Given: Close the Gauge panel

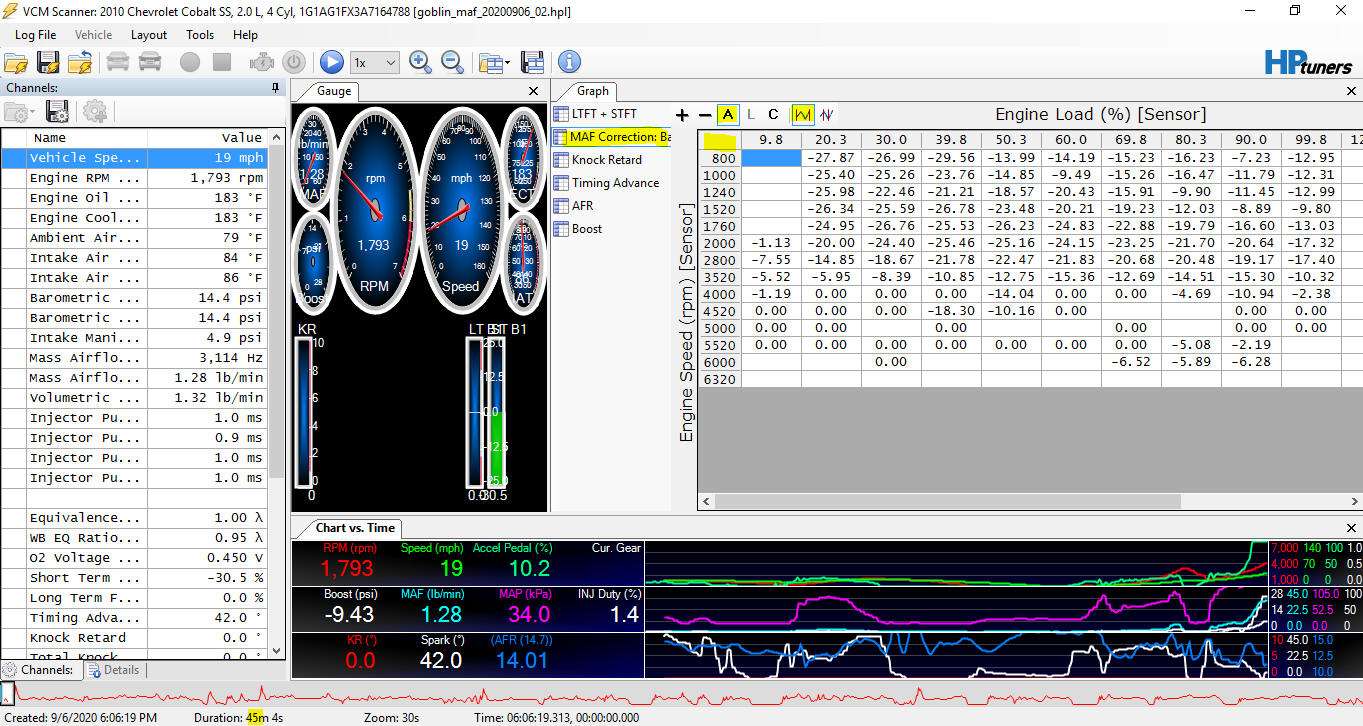Looking at the screenshot, I should click(534, 91).
